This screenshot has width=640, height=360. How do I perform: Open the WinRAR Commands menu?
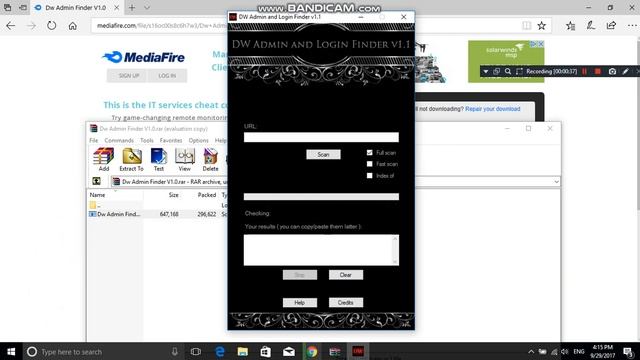(119, 140)
